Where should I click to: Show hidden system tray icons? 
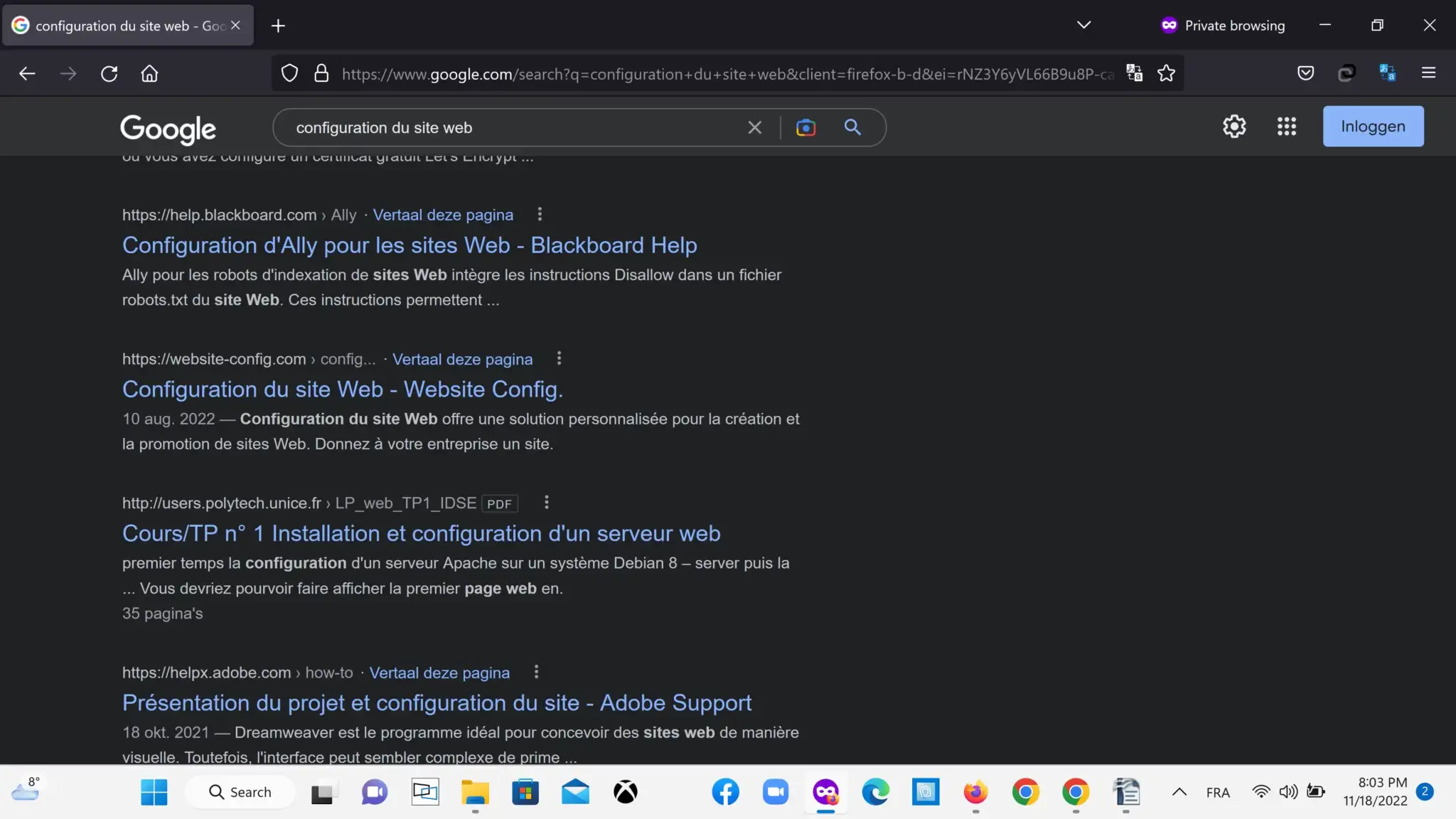(x=1179, y=792)
